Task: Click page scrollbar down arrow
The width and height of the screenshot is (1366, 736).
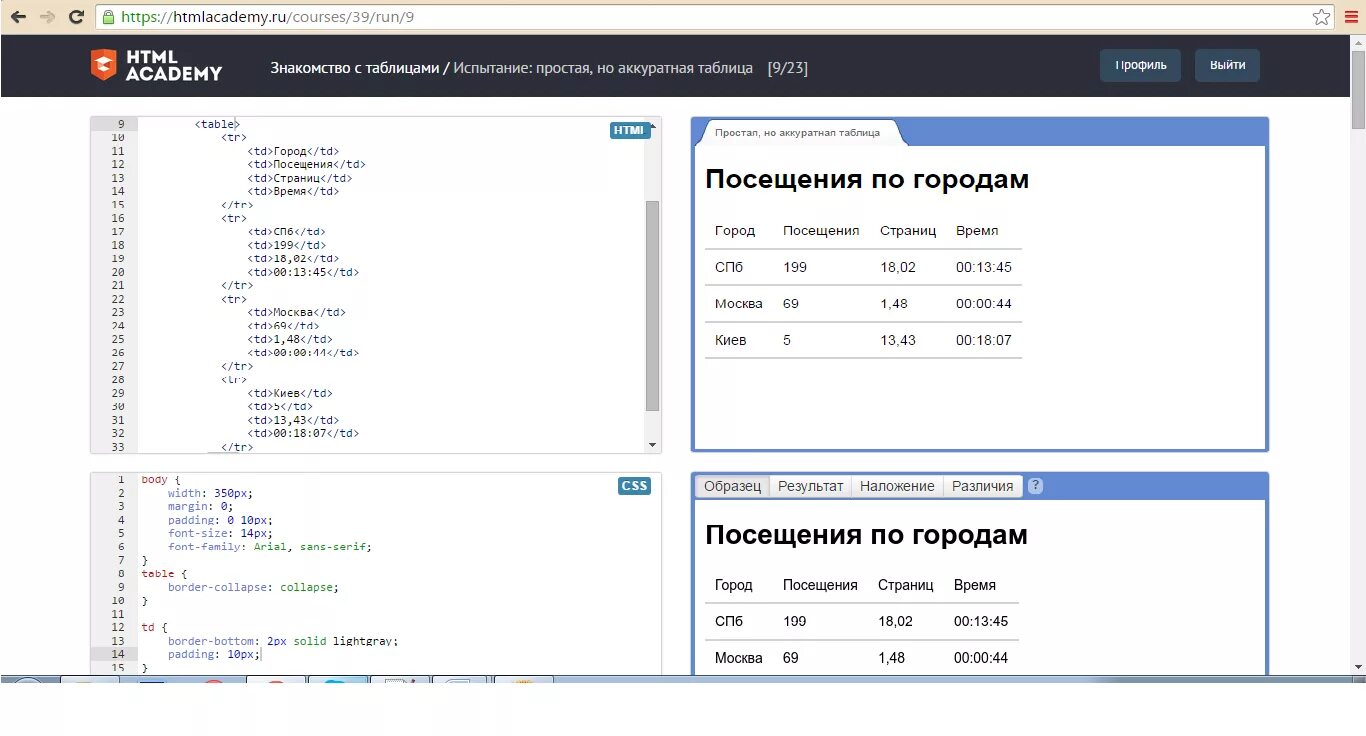Action: [x=1358, y=666]
